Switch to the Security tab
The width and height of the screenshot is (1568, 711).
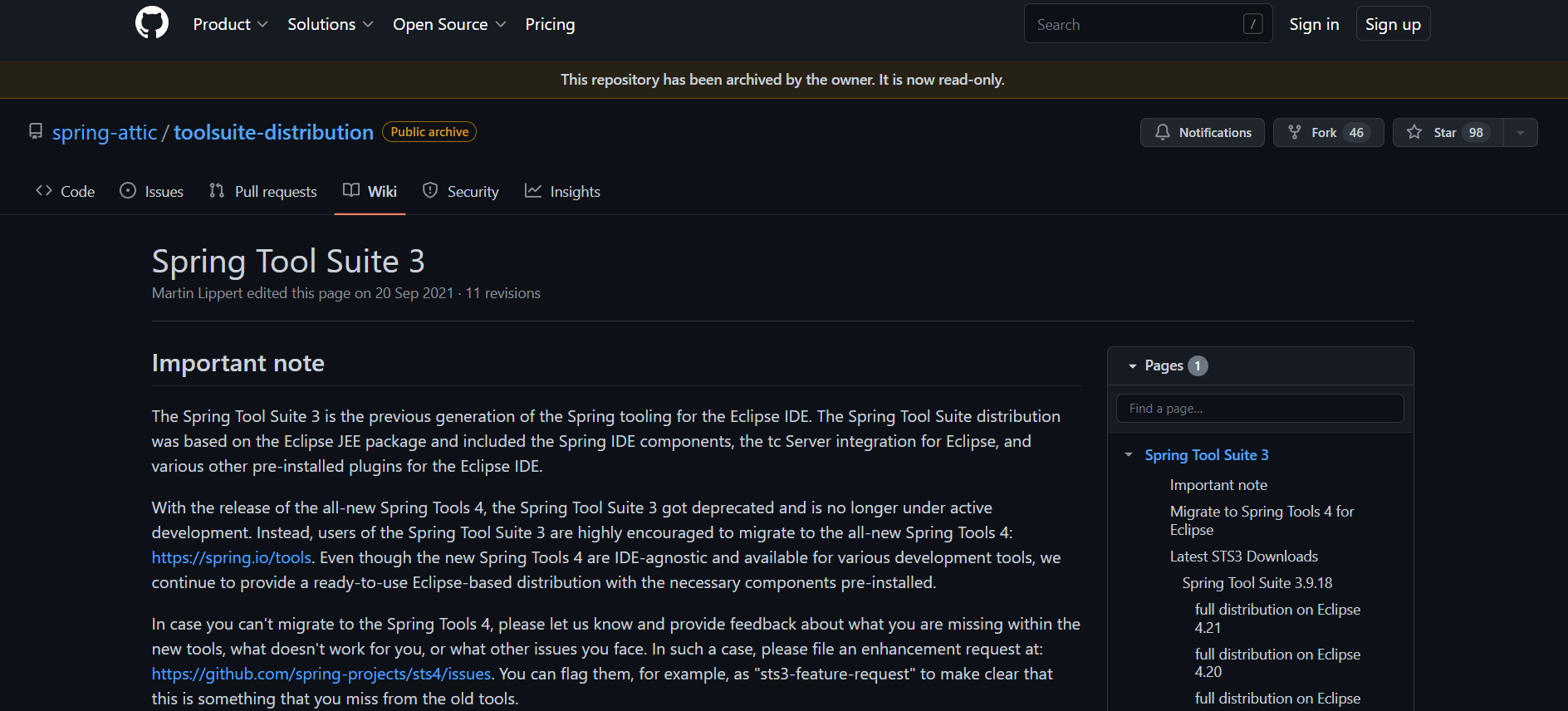click(x=461, y=192)
